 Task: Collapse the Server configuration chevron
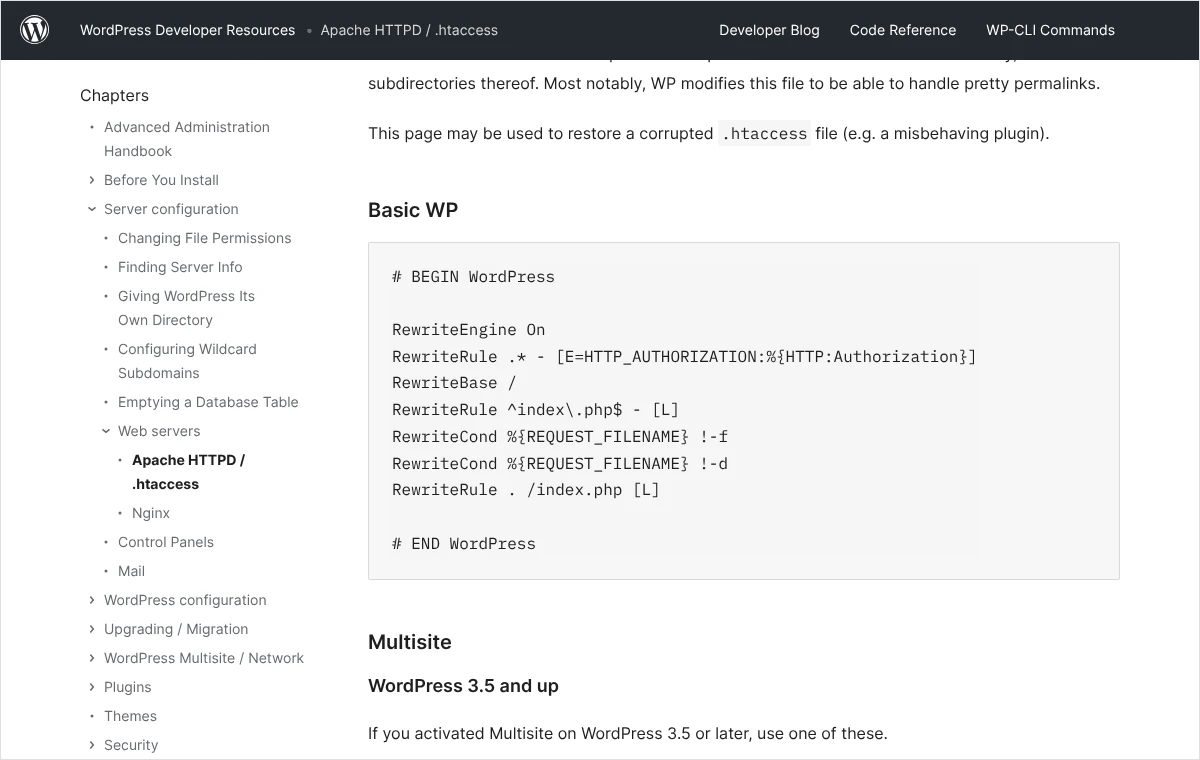92,209
